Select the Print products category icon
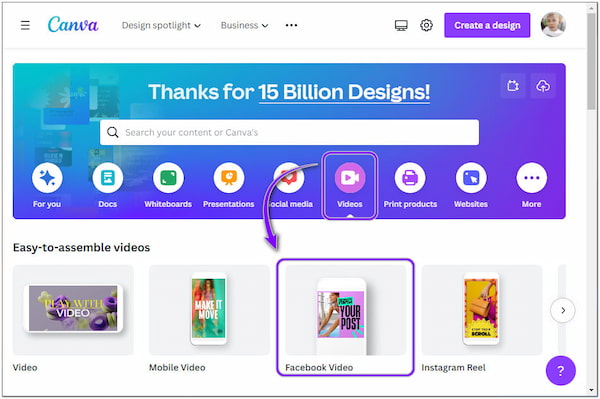This screenshot has width=600, height=399. click(x=410, y=178)
